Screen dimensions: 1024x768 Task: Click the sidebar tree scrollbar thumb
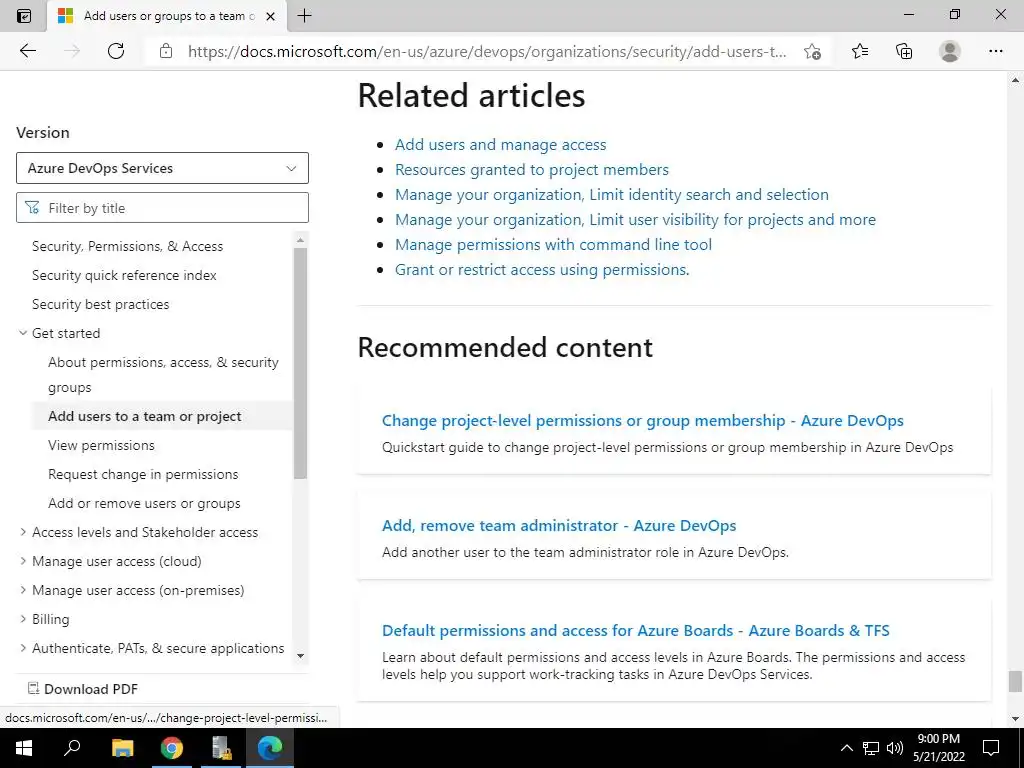tap(300, 363)
